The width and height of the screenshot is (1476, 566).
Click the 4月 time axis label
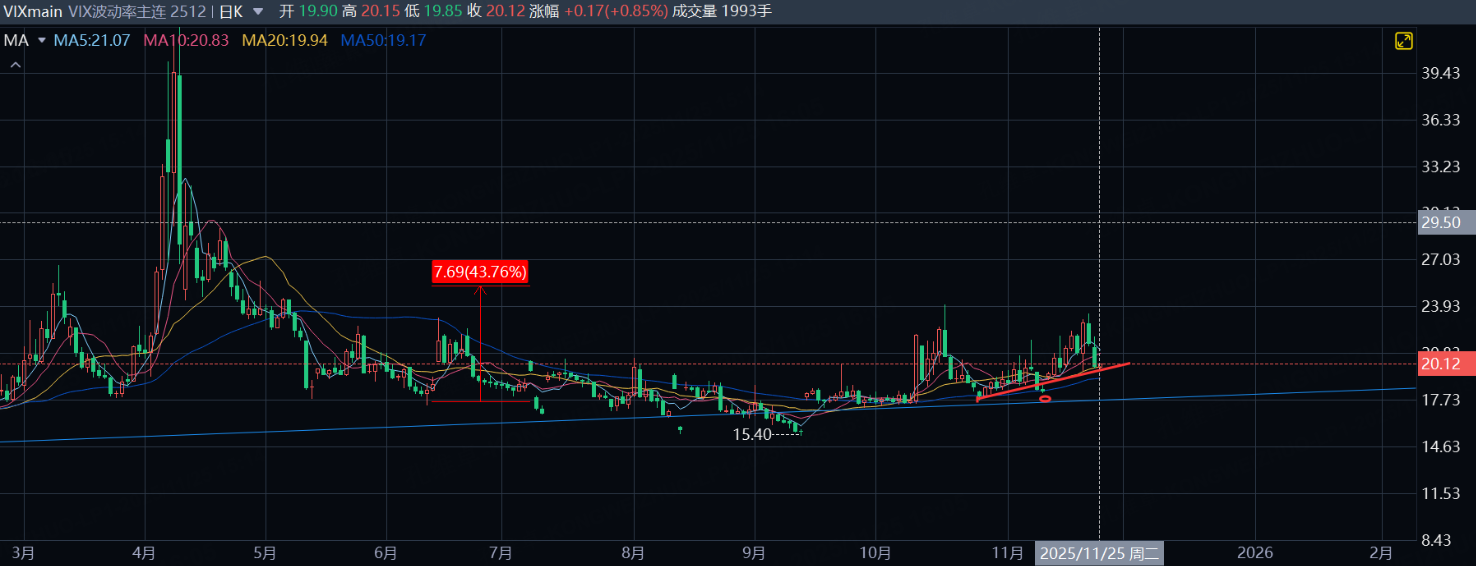pyautogui.click(x=143, y=553)
